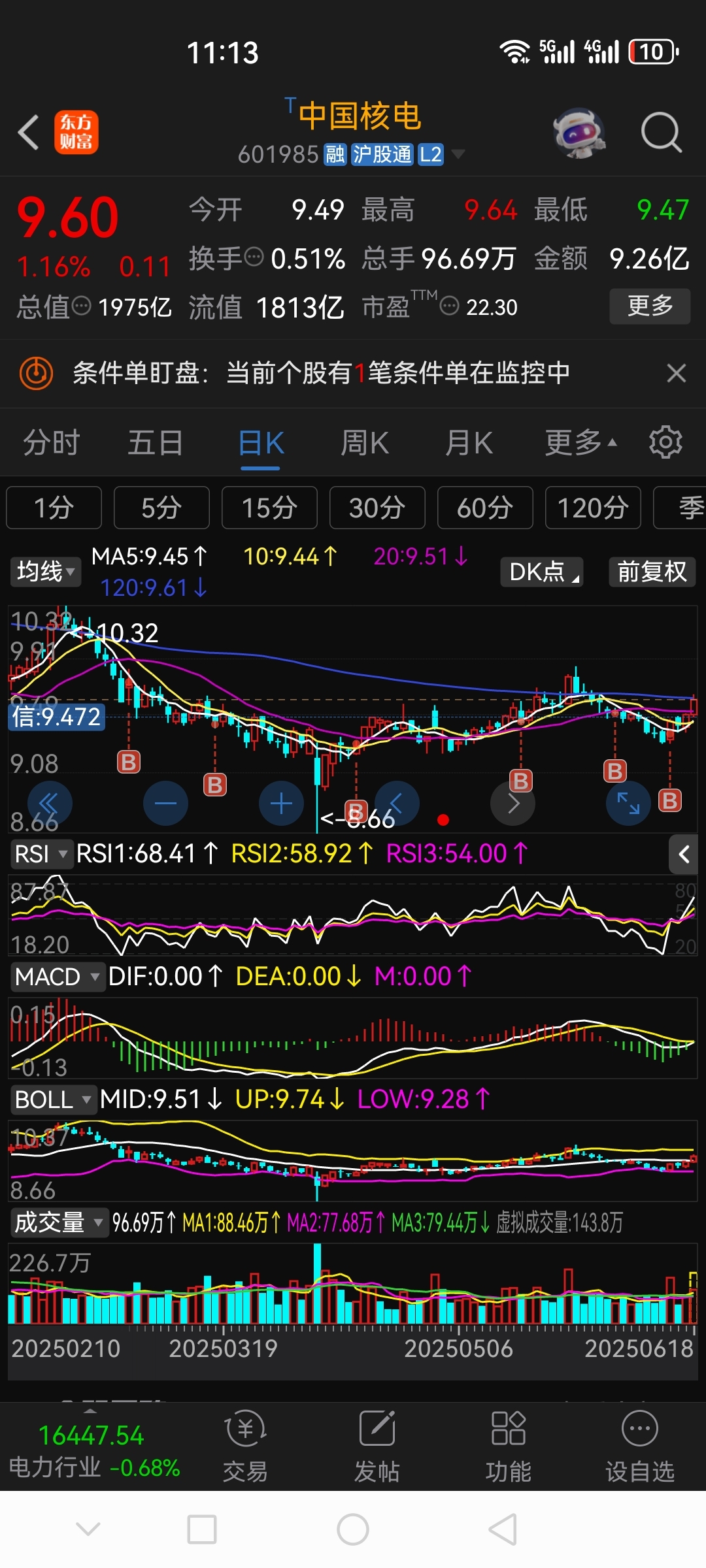Expand 均线 indicator dropdown
706x1568 pixels.
tap(45, 572)
